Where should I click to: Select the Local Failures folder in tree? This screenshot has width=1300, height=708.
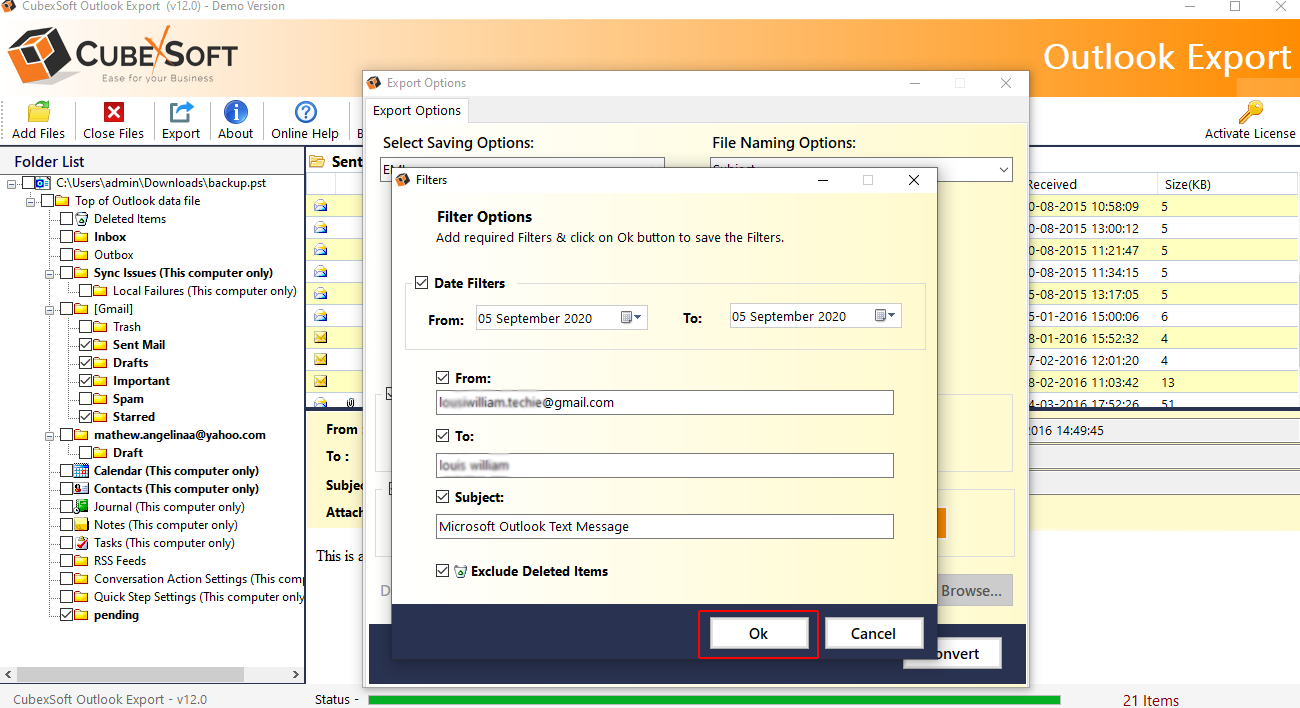click(205, 291)
